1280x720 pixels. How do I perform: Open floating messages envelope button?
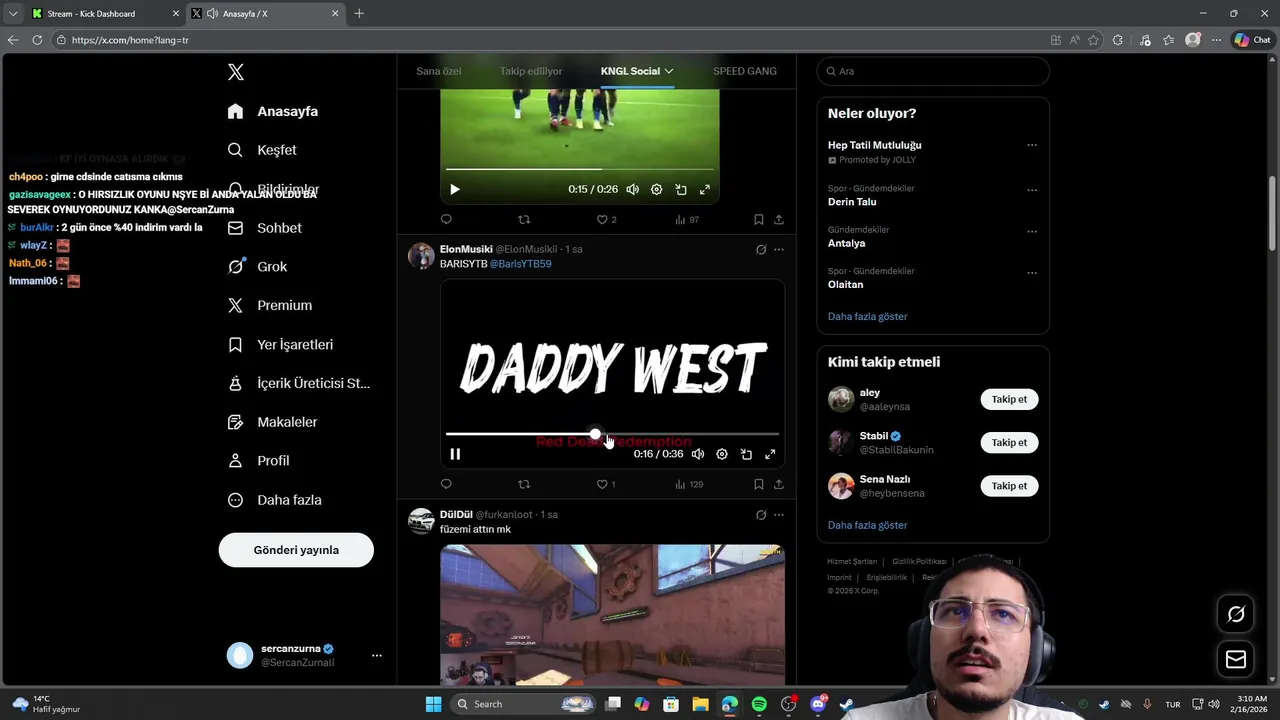(1236, 659)
